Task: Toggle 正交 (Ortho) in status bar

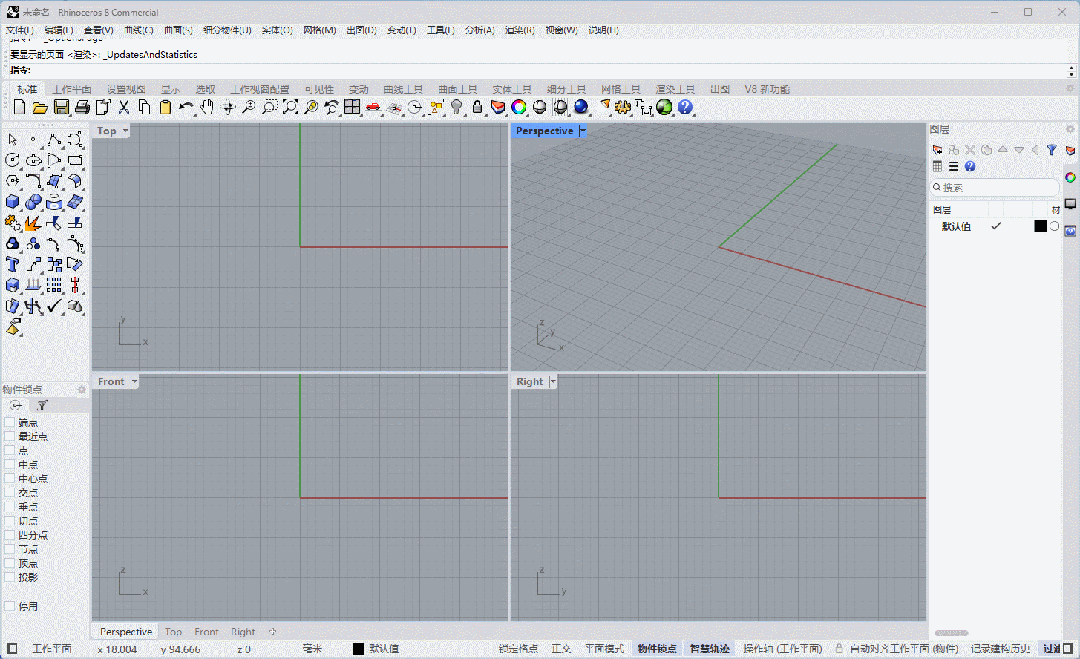Action: (561, 649)
